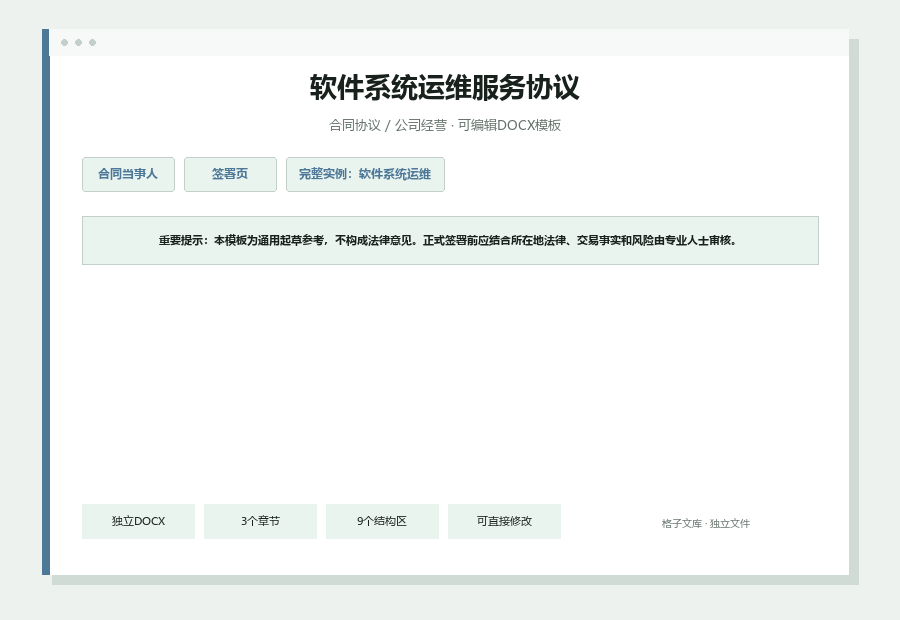Open the 合同当事人 section tab
This screenshot has width=900, height=620.
(x=128, y=175)
